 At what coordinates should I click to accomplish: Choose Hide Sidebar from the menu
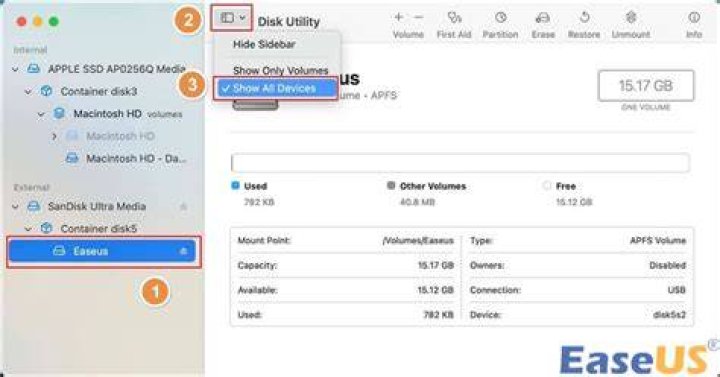pyautogui.click(x=264, y=45)
